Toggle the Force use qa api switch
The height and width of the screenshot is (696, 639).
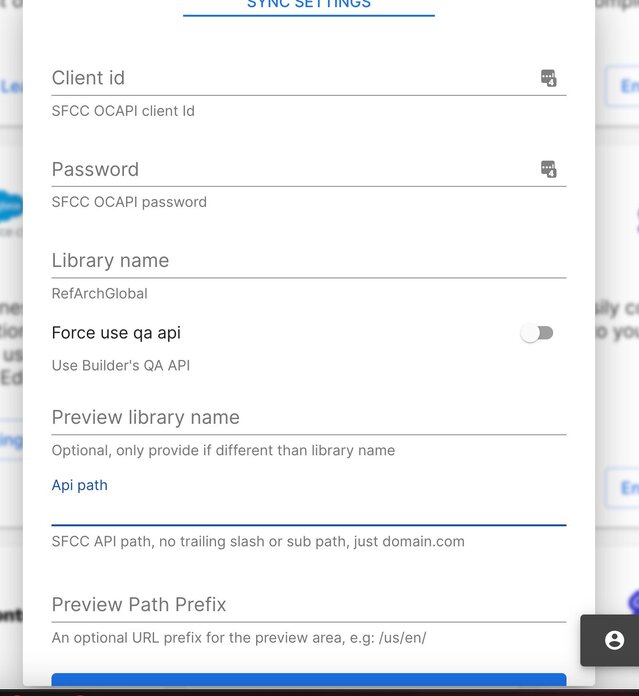(x=537, y=333)
